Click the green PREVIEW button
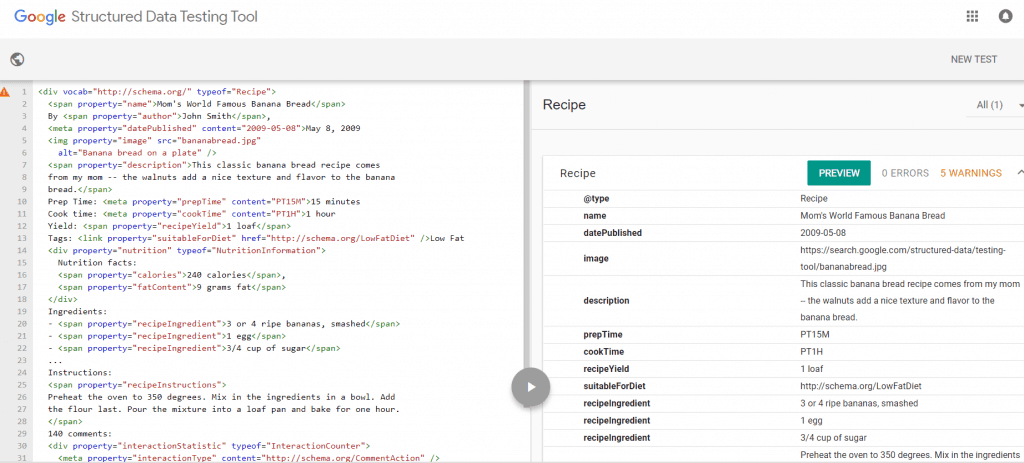Image resolution: width=1024 pixels, height=463 pixels. click(x=839, y=173)
